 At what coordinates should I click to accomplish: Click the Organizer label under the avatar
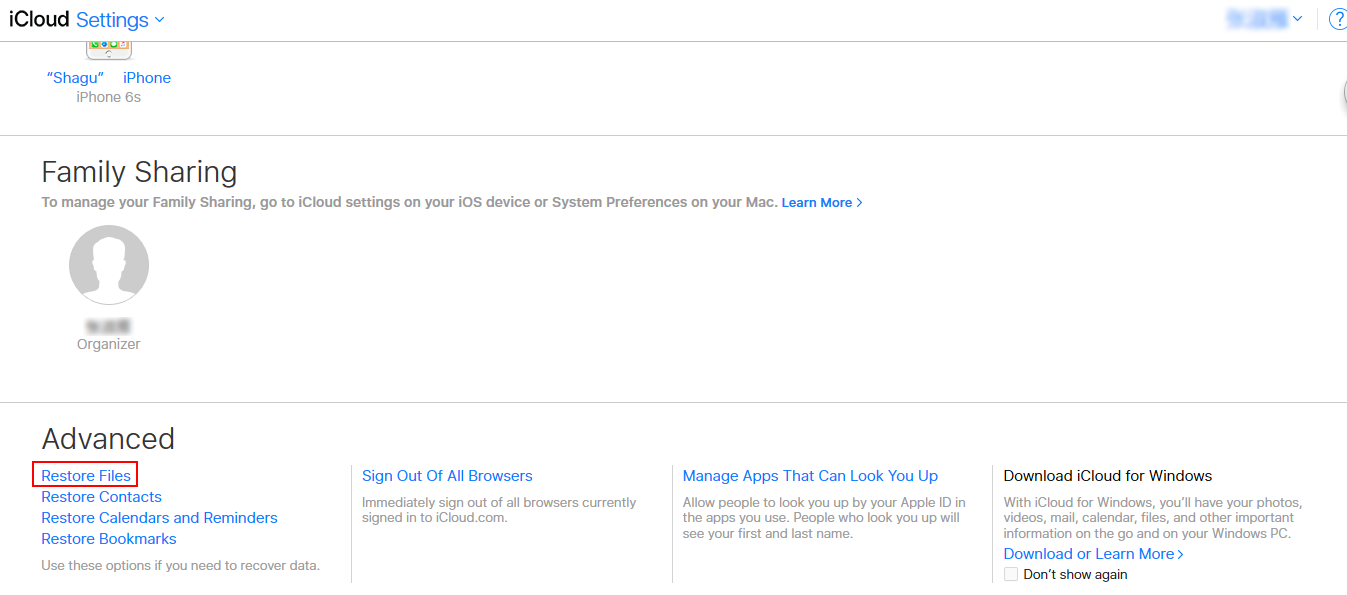pos(109,344)
